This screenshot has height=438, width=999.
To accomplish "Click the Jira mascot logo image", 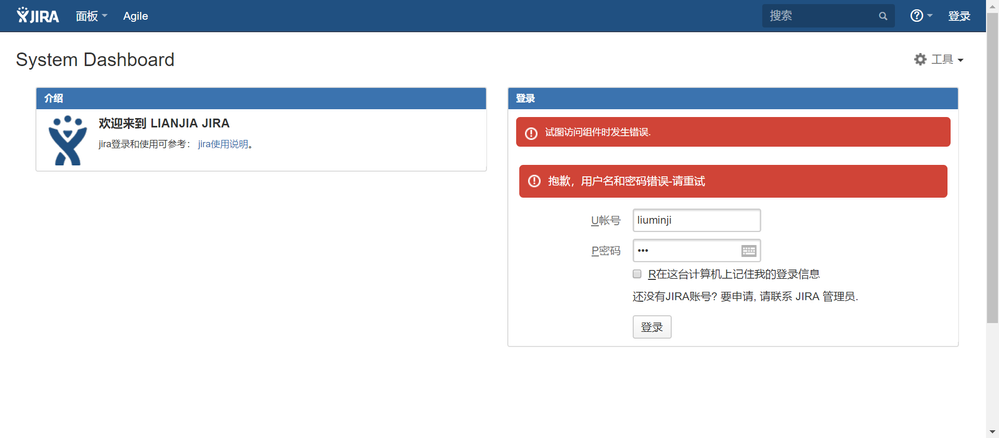I will (x=67, y=140).
